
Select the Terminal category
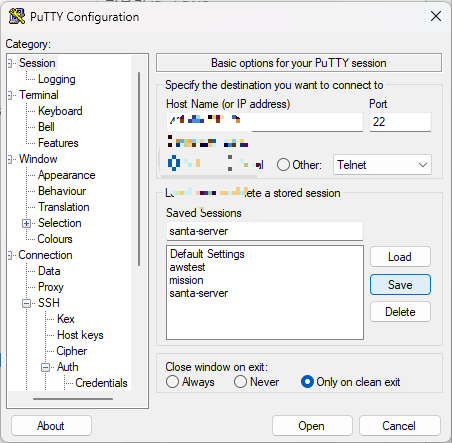39,95
